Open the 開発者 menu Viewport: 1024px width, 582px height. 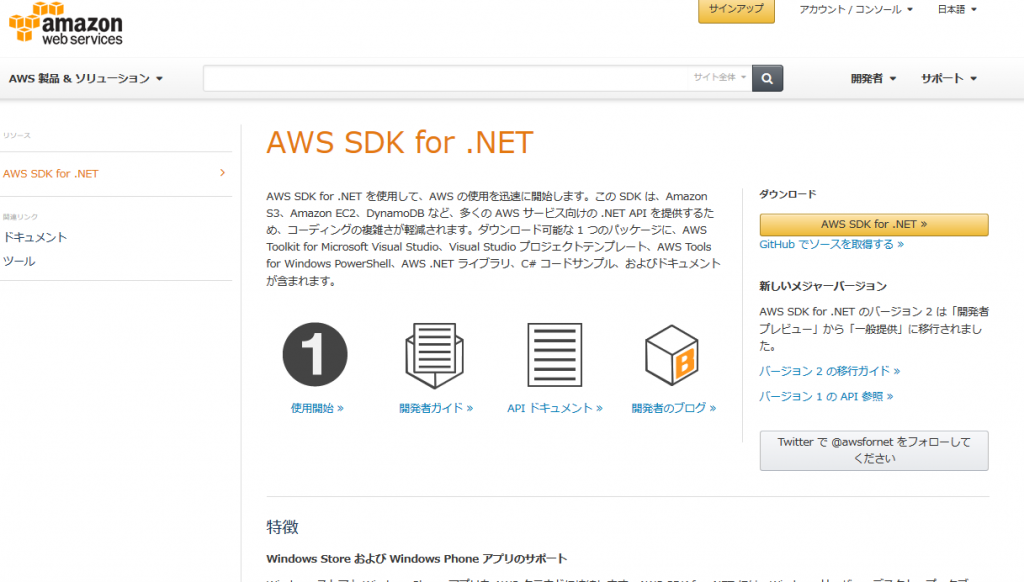point(873,78)
